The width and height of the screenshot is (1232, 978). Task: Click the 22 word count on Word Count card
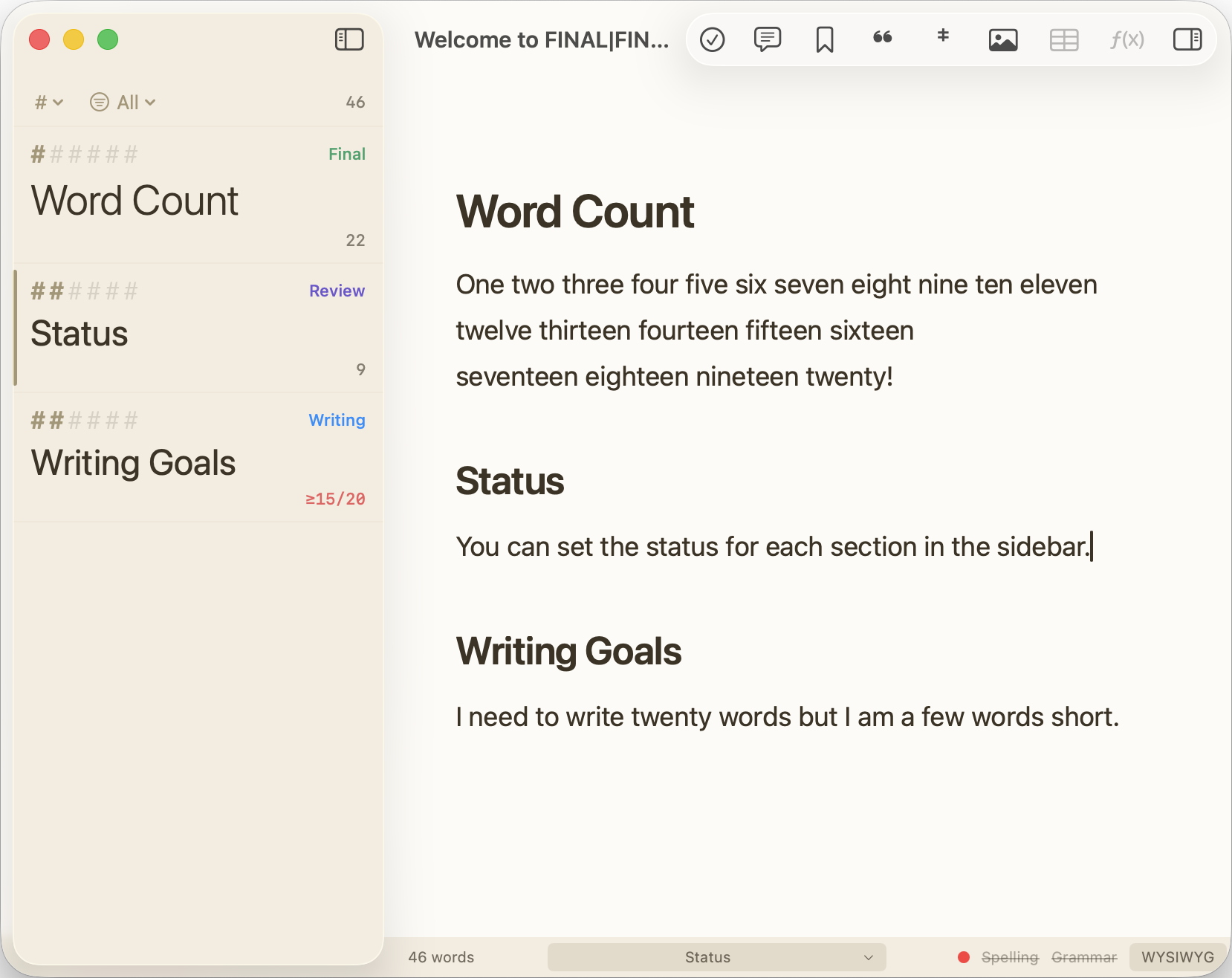355,241
